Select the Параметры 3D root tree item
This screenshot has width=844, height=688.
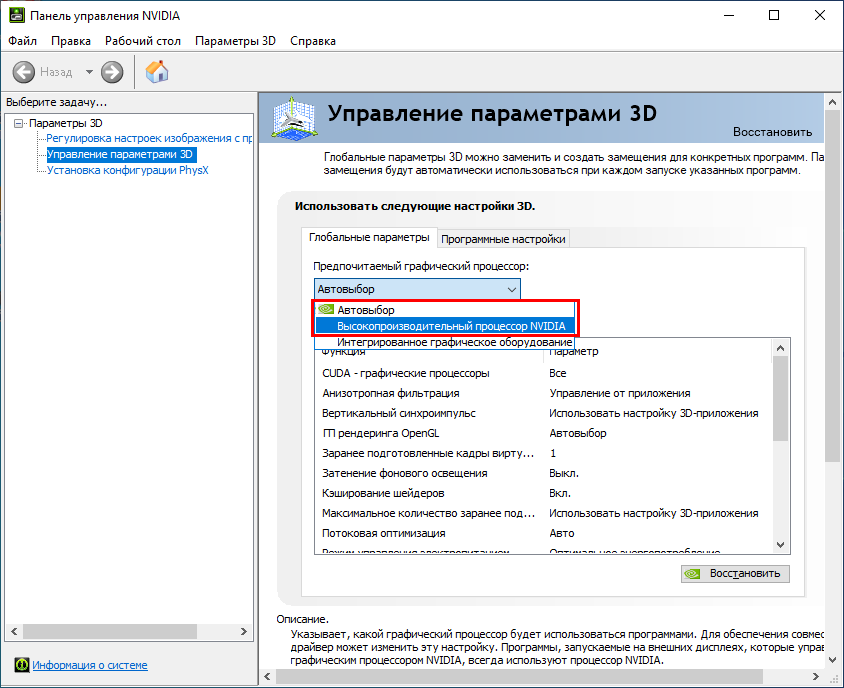point(66,123)
